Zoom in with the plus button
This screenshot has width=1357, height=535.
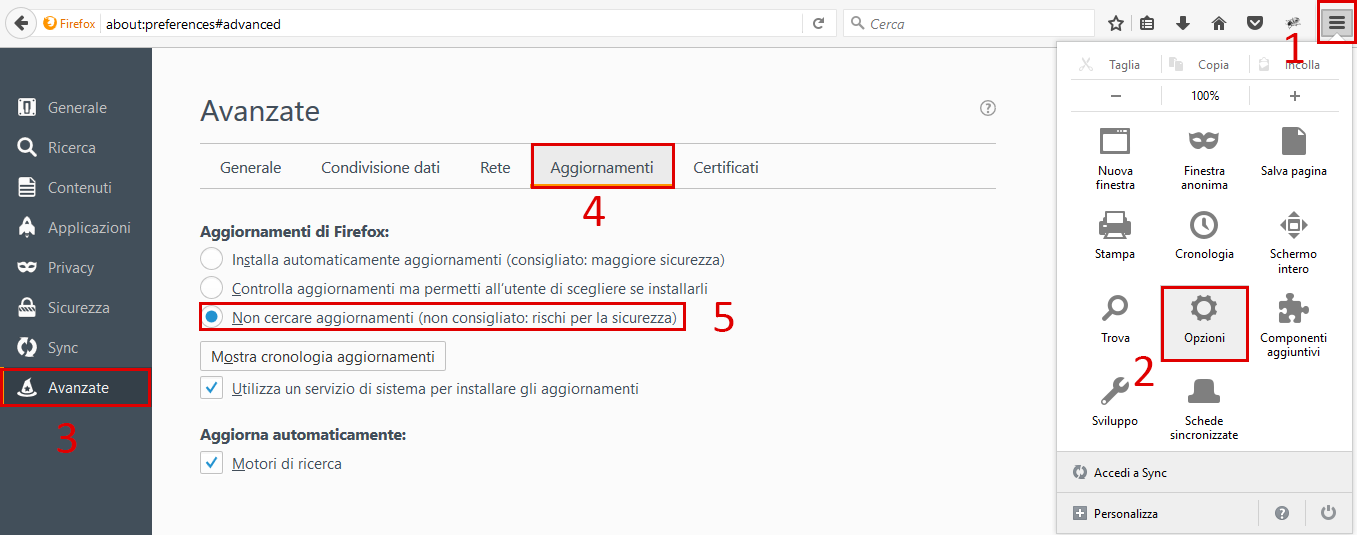[1294, 96]
